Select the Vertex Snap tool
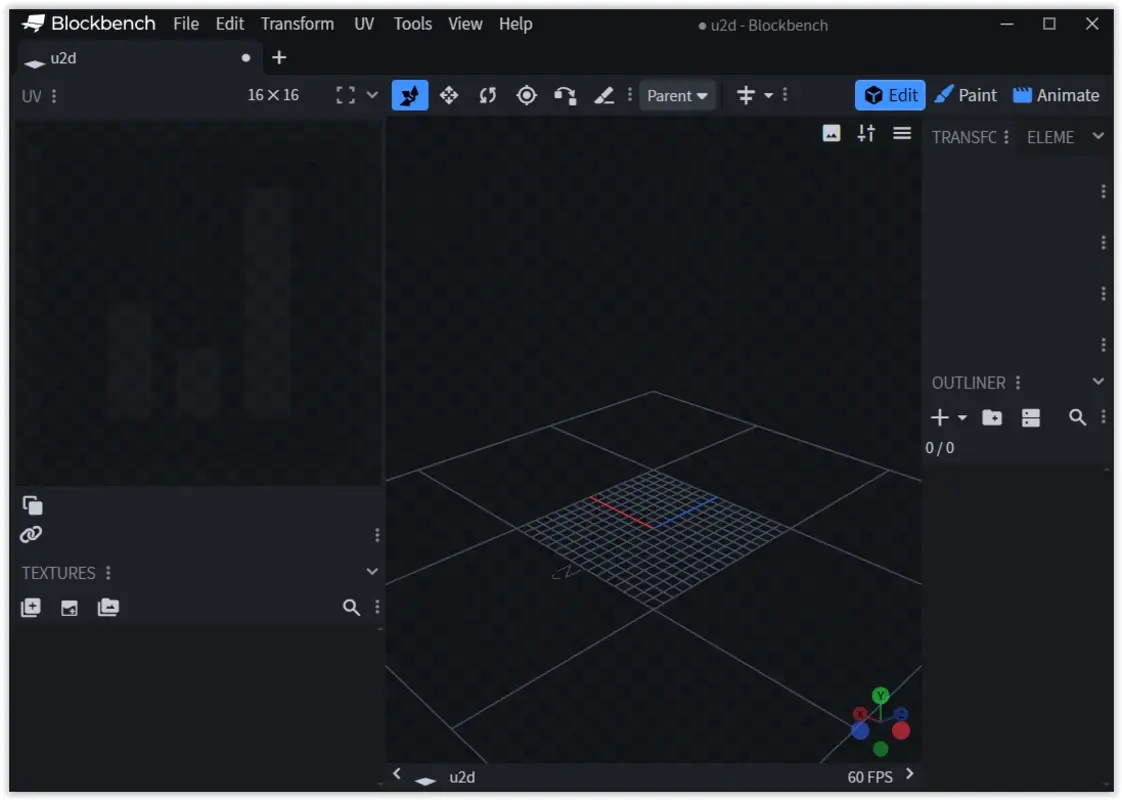The image size is (1122, 800). coord(566,95)
